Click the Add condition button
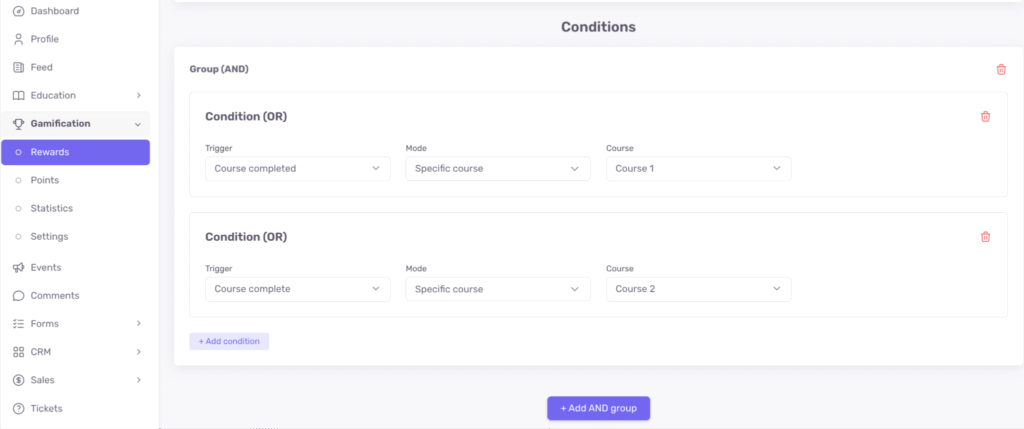 [229, 341]
